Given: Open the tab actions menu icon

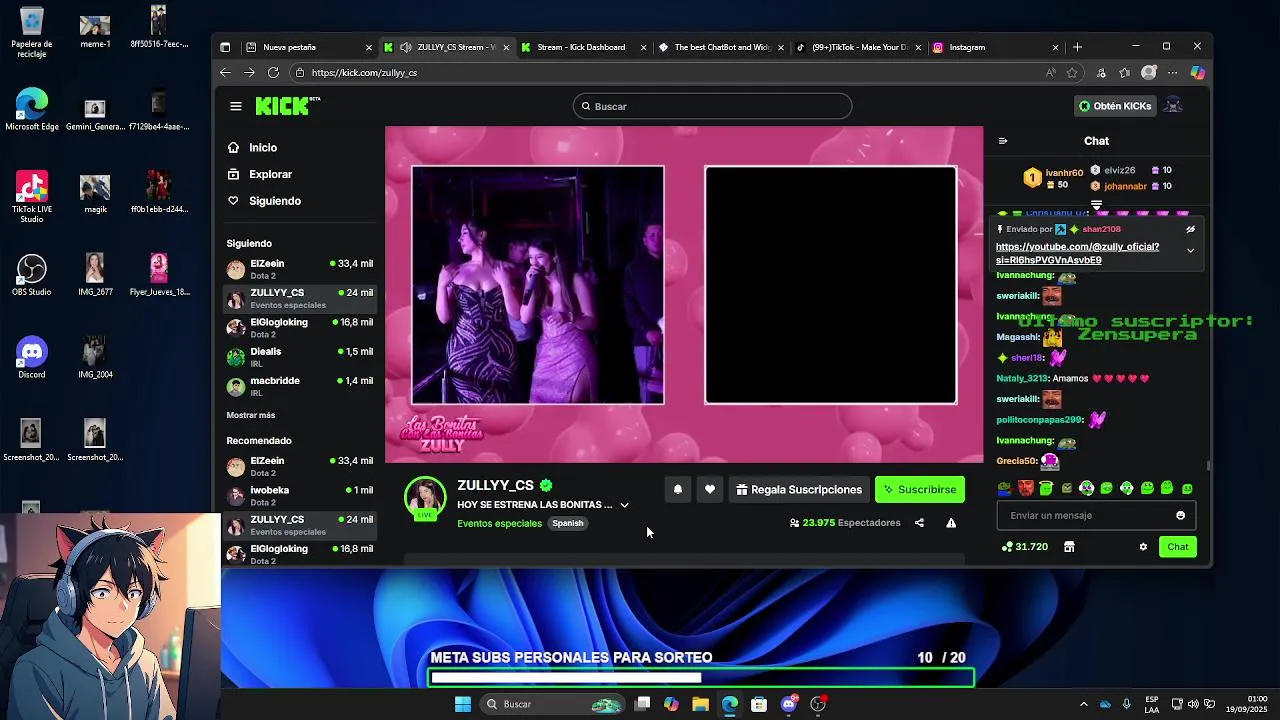Looking at the screenshot, I should [x=225, y=47].
